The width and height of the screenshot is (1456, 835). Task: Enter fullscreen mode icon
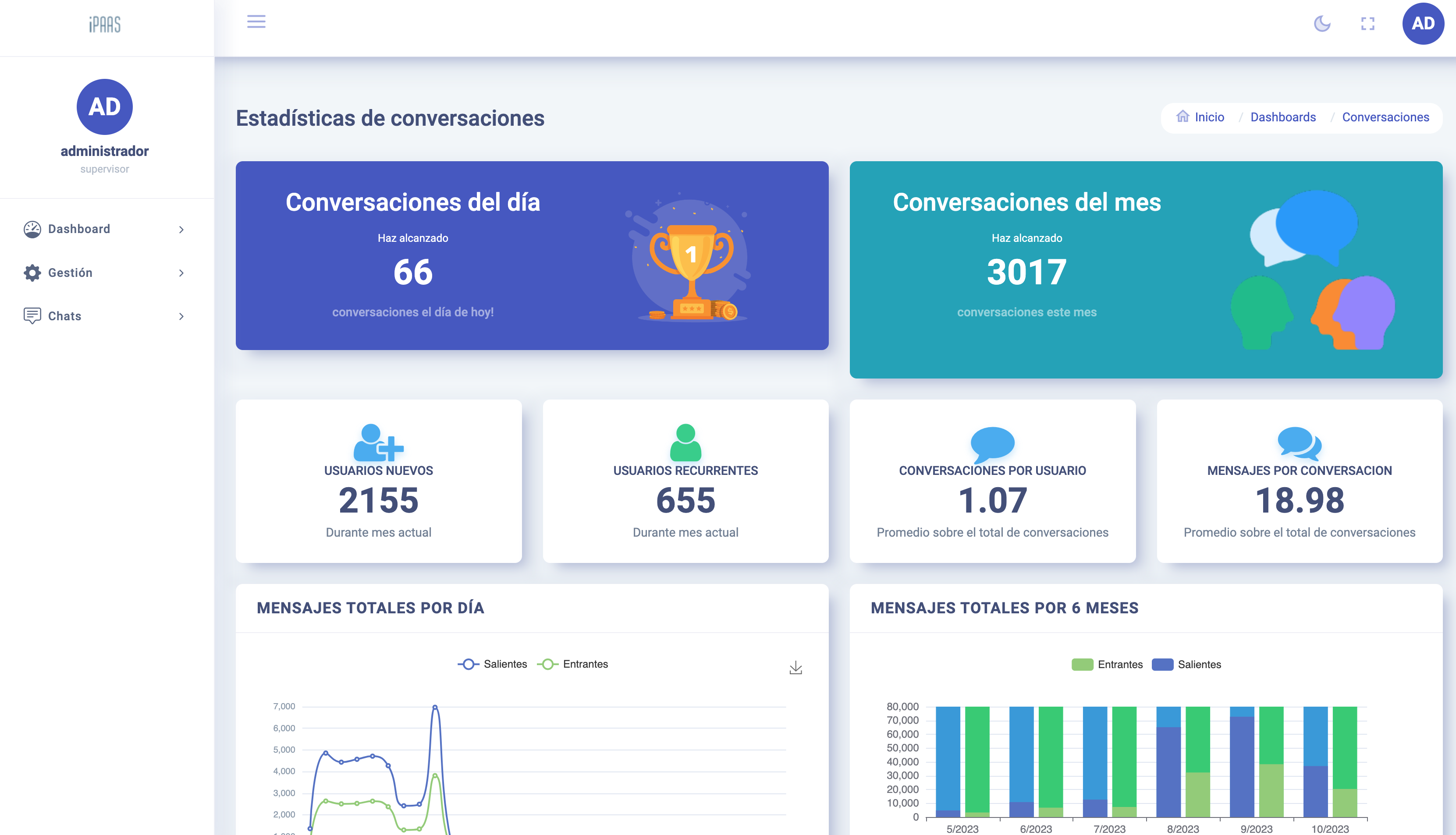(1367, 24)
